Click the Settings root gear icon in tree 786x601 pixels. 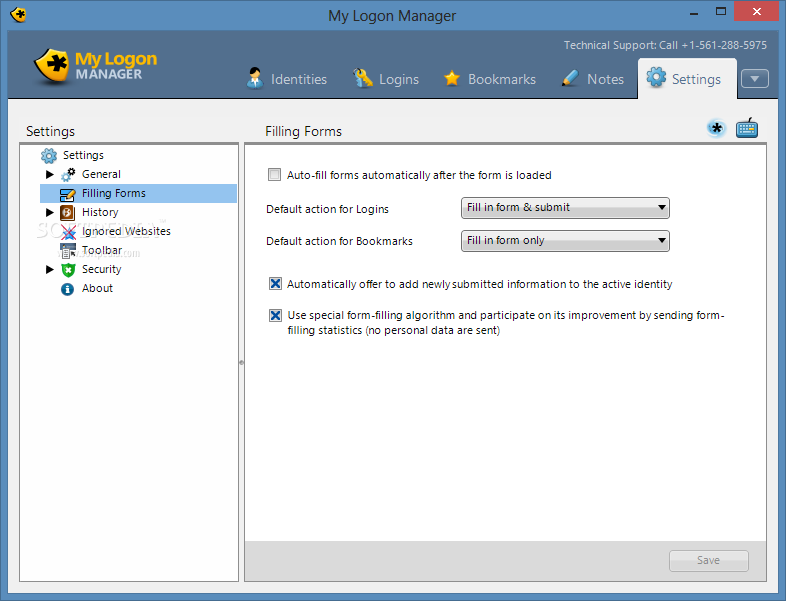click(x=49, y=156)
